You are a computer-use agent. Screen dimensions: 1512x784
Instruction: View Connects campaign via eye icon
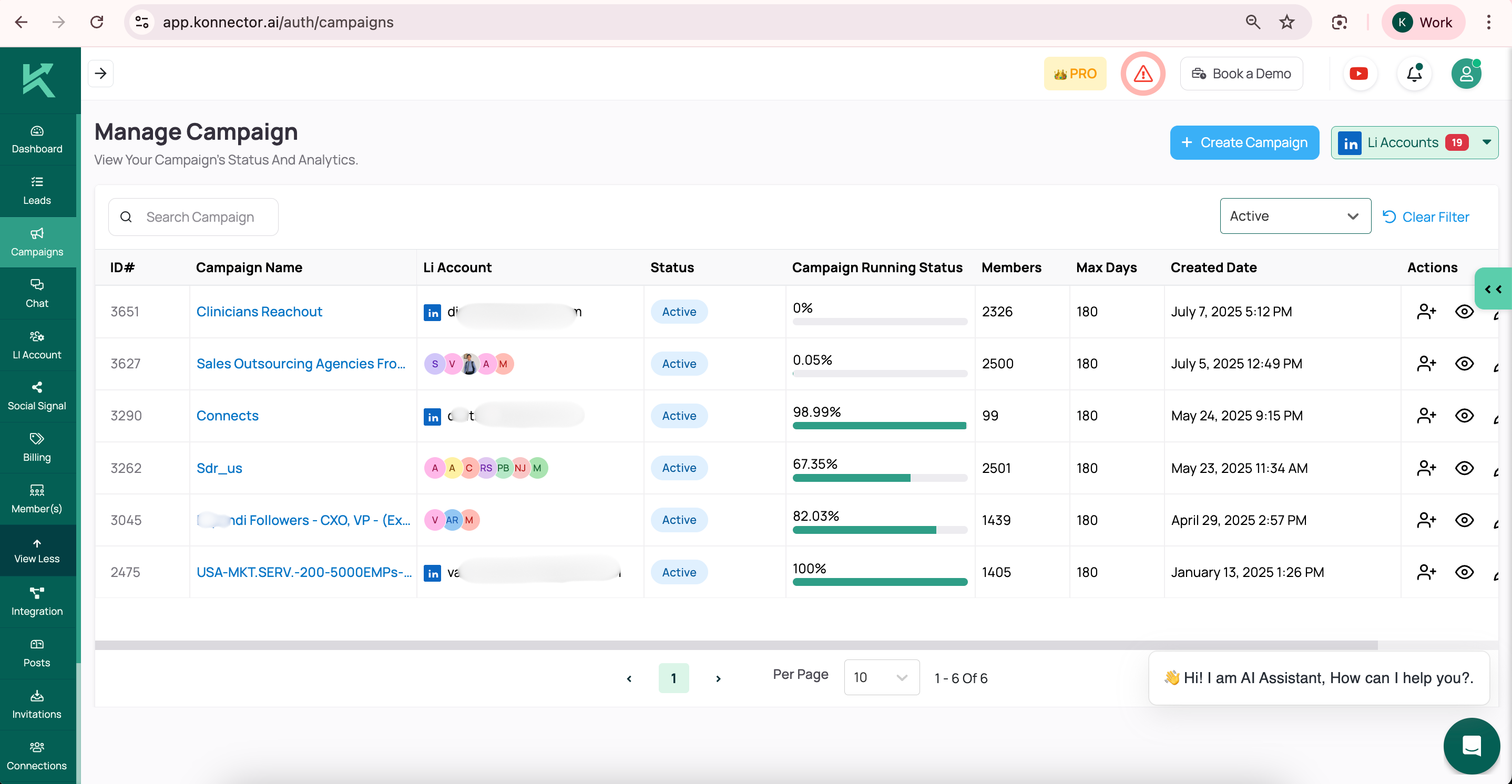coord(1464,416)
